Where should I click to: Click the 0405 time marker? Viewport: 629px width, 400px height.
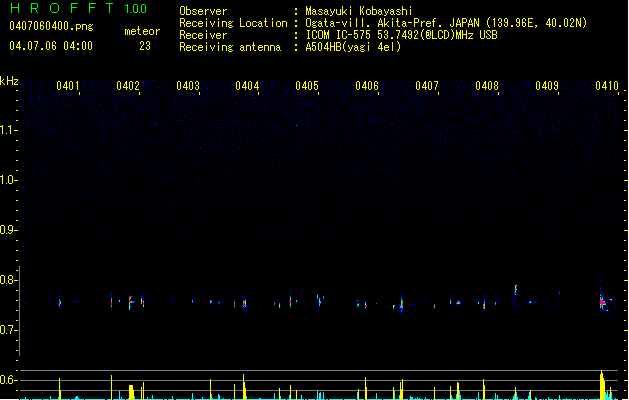point(307,86)
